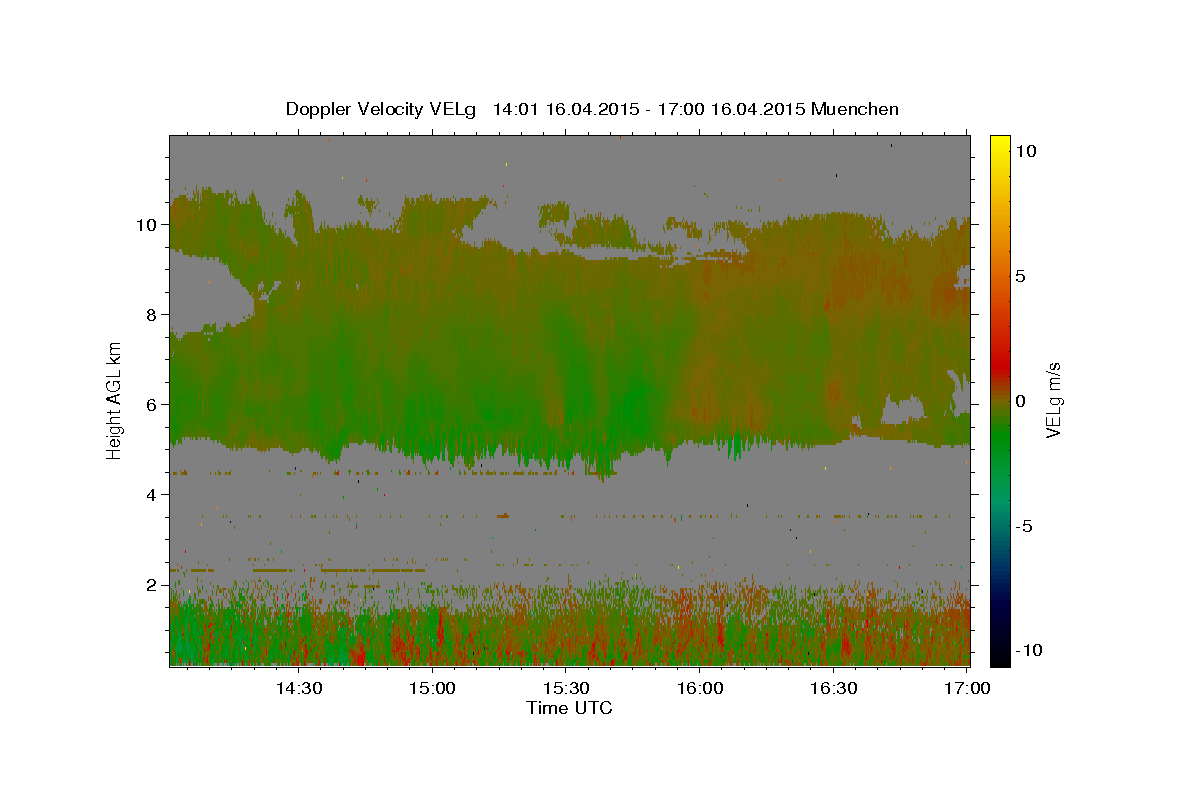Click the 15:00 time tick label
This screenshot has height=800, width=1200.
point(432,689)
